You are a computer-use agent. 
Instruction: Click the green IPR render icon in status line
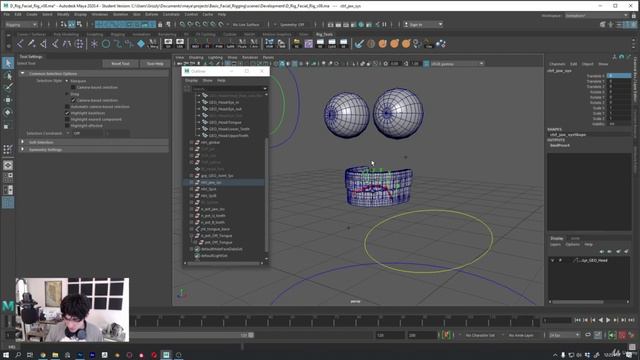[x=361, y=24]
